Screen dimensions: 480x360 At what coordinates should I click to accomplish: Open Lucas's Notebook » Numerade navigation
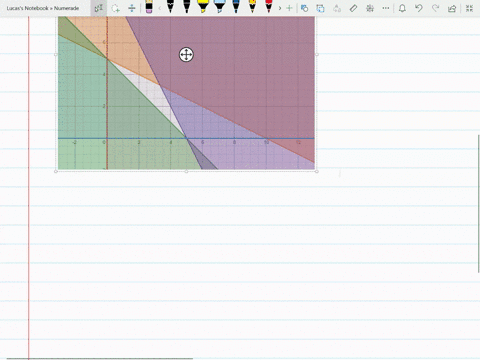pos(43,8)
